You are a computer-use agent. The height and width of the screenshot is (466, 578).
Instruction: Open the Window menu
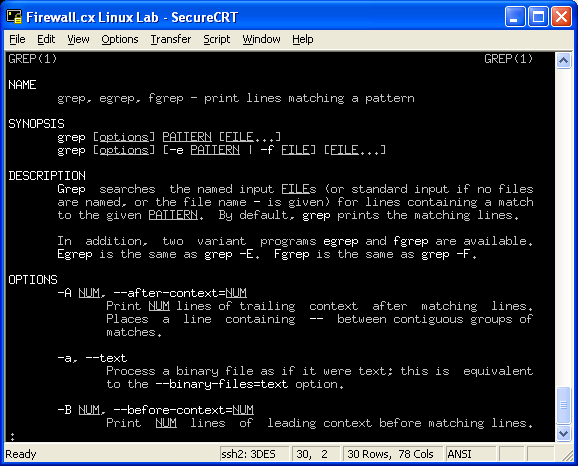click(261, 39)
